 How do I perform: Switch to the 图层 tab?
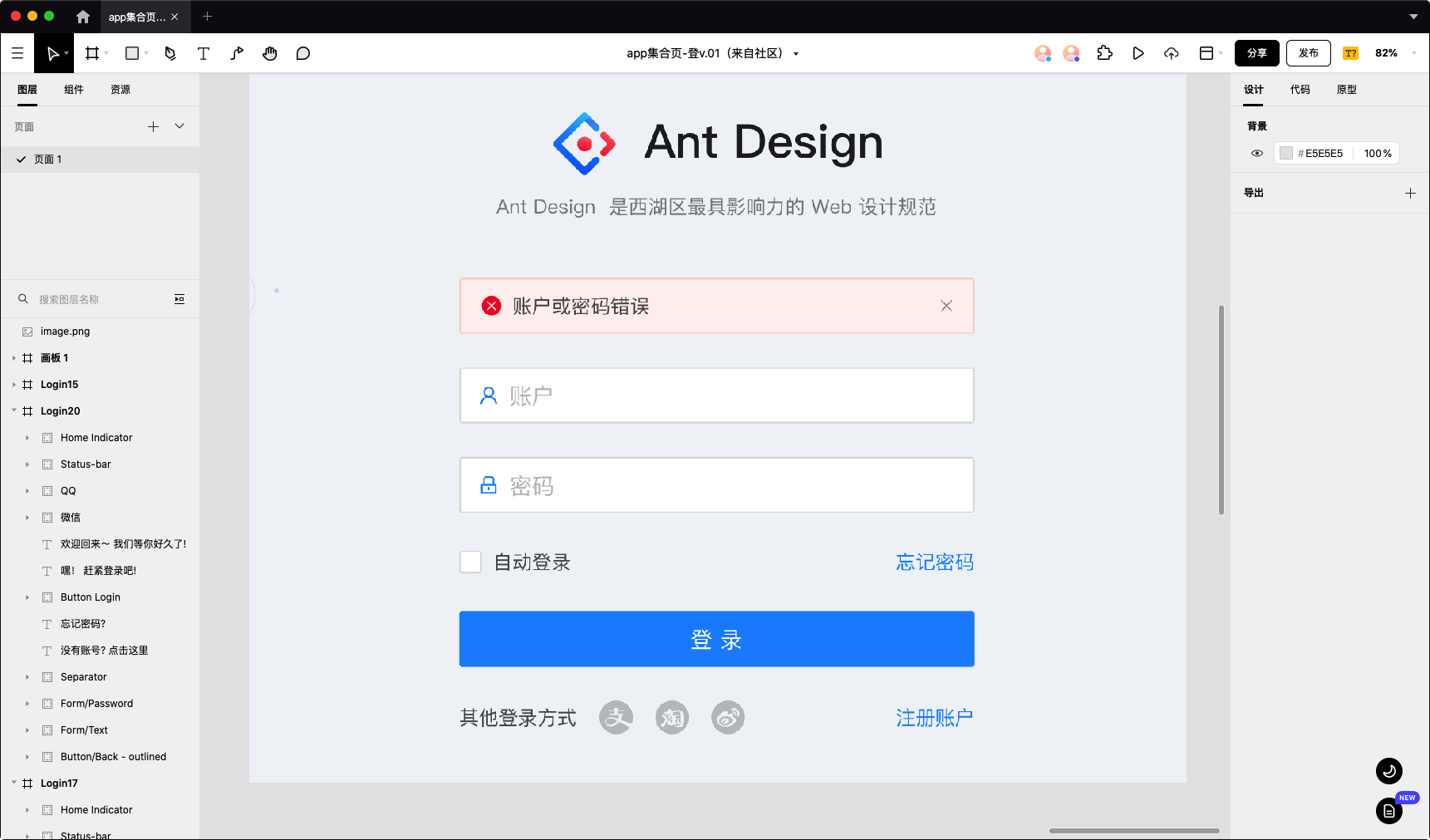tap(27, 90)
